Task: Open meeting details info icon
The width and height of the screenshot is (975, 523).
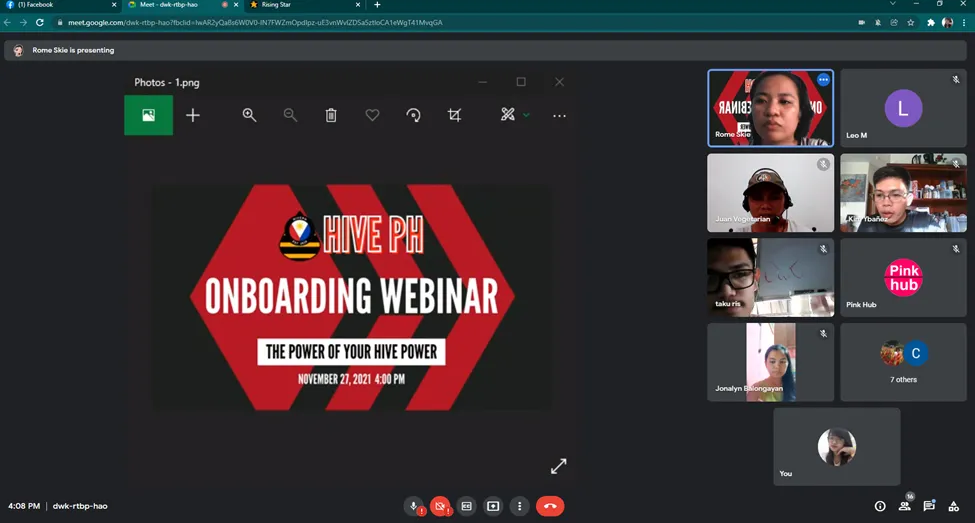Action: tap(880, 506)
